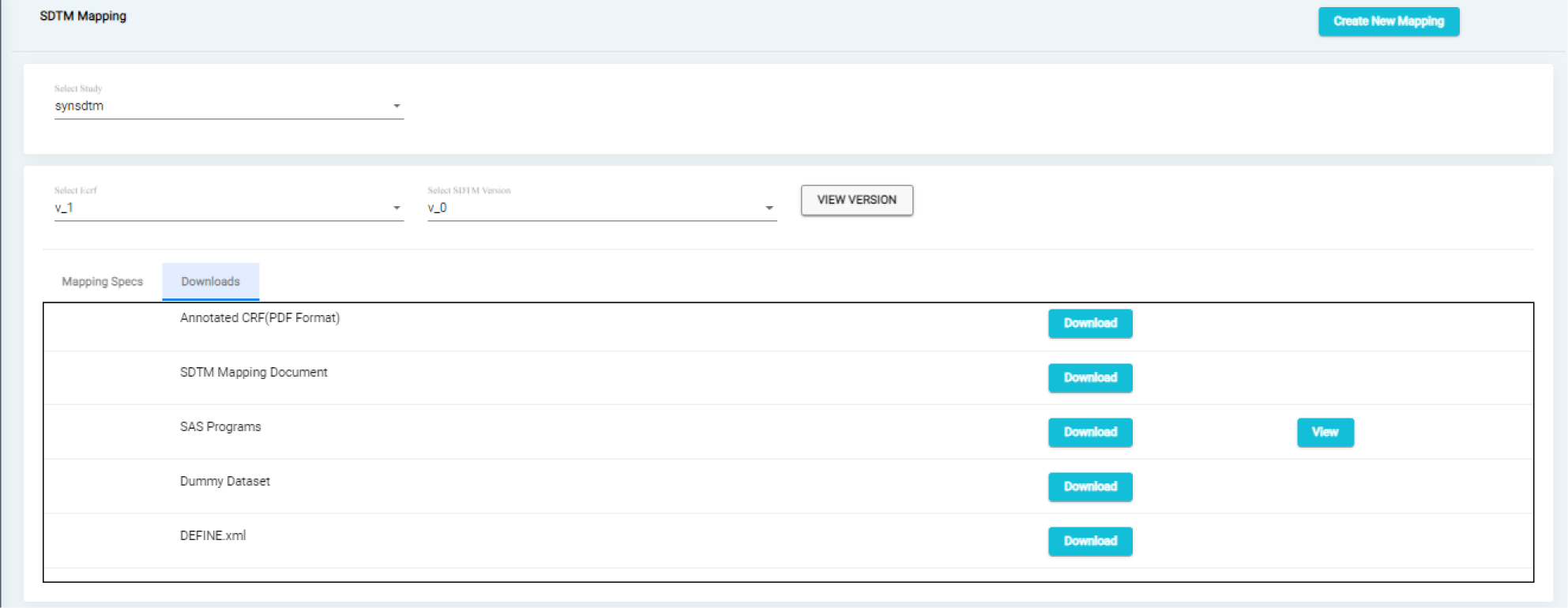Viewport: 1568px width, 608px height.
Task: View the SAS Programs
Action: click(x=1325, y=432)
